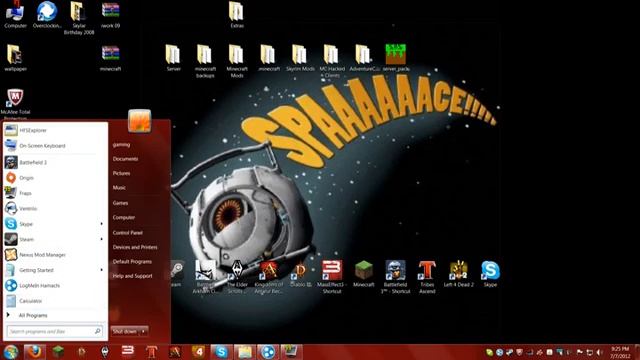Open the Server folder on desktop
The width and height of the screenshot is (640, 360).
(x=173, y=58)
